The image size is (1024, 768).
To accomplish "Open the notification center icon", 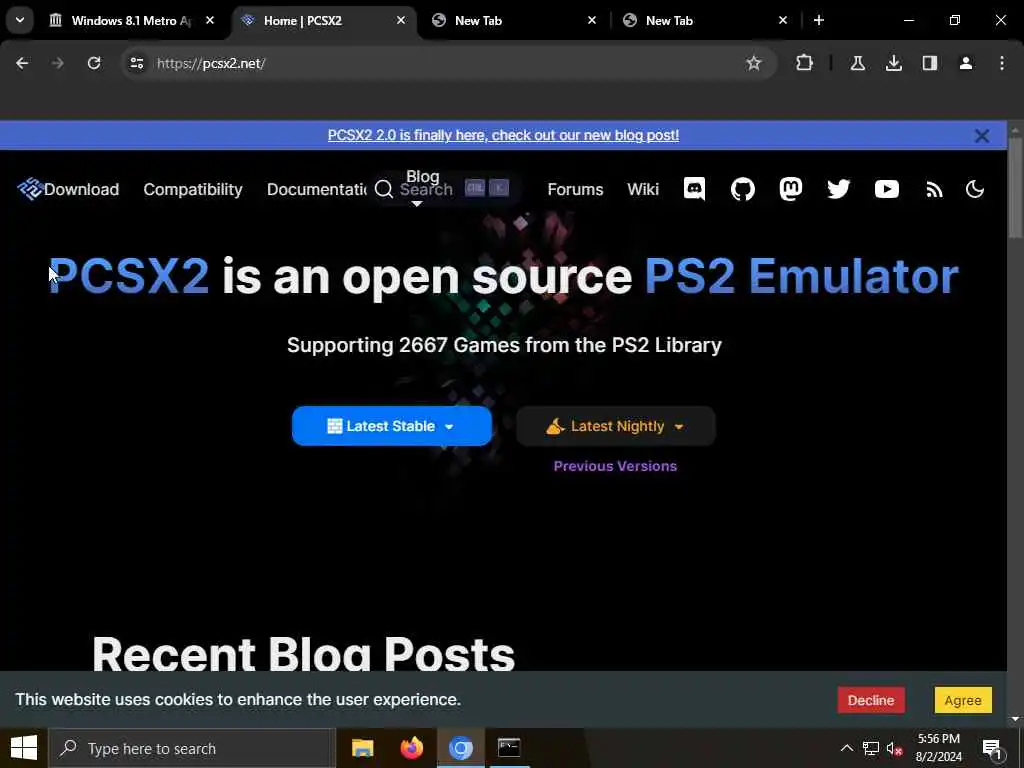I will pos(992,749).
